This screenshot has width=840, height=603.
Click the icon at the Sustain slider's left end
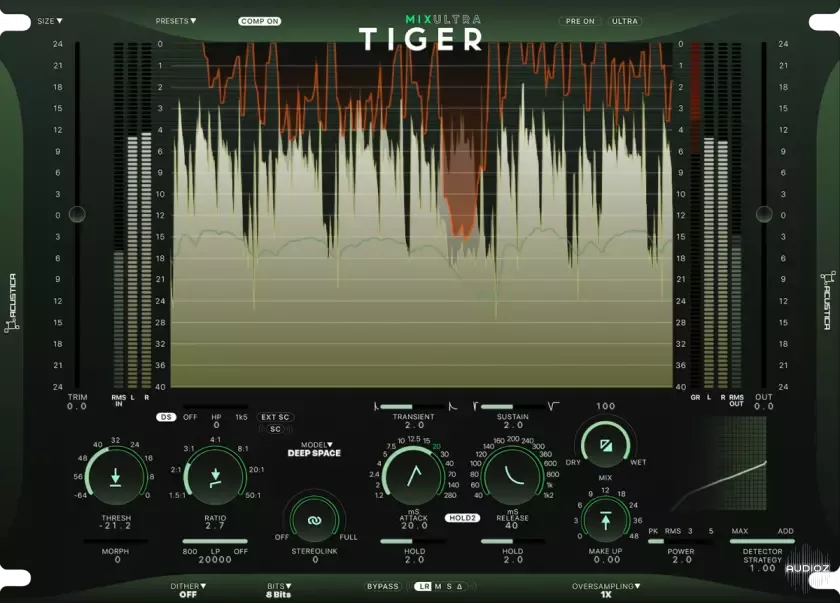tap(475, 406)
